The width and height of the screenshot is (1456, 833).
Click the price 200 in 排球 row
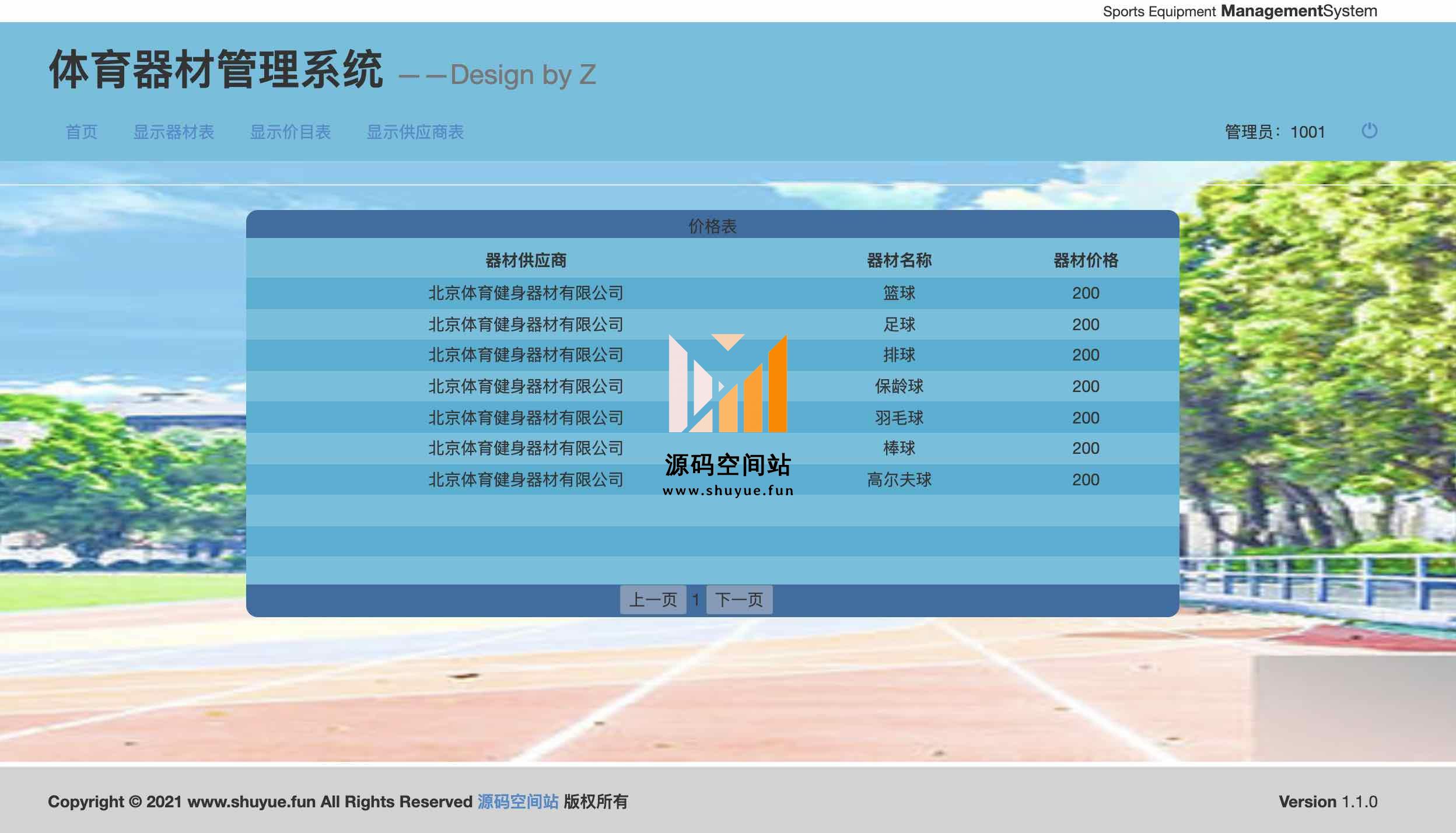1086,355
